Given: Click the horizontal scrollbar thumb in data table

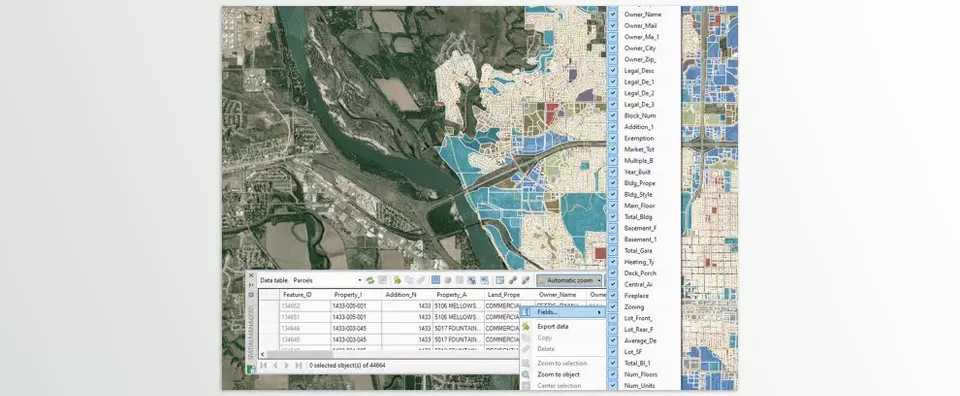Looking at the screenshot, I should (x=300, y=354).
